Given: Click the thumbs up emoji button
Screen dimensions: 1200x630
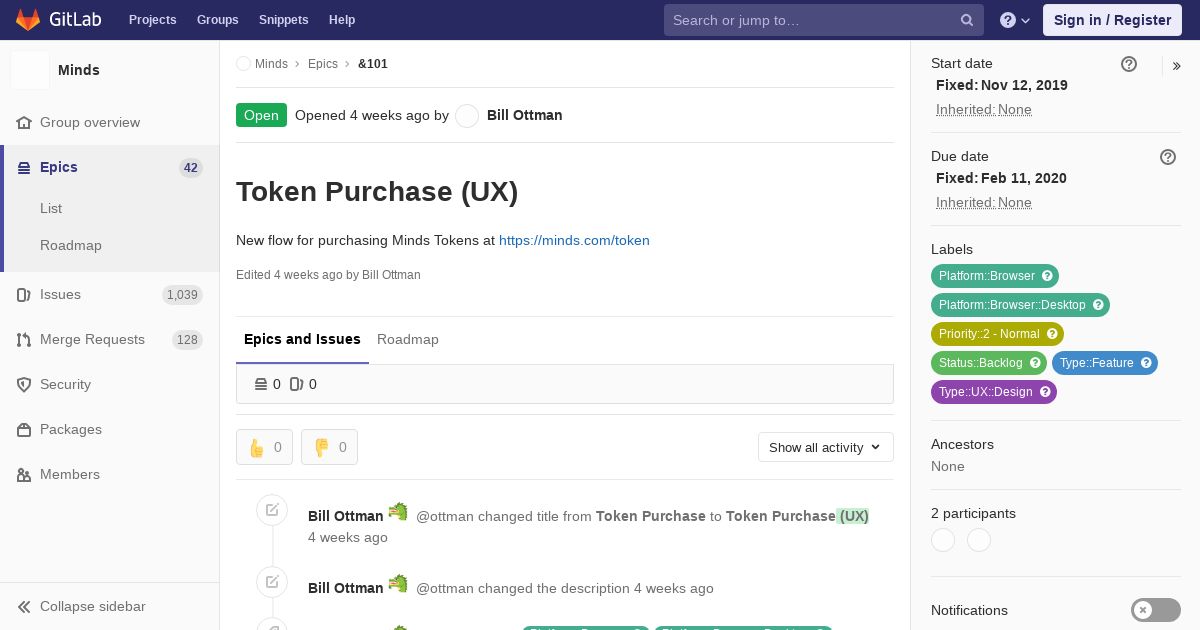Looking at the screenshot, I should (x=264, y=447).
